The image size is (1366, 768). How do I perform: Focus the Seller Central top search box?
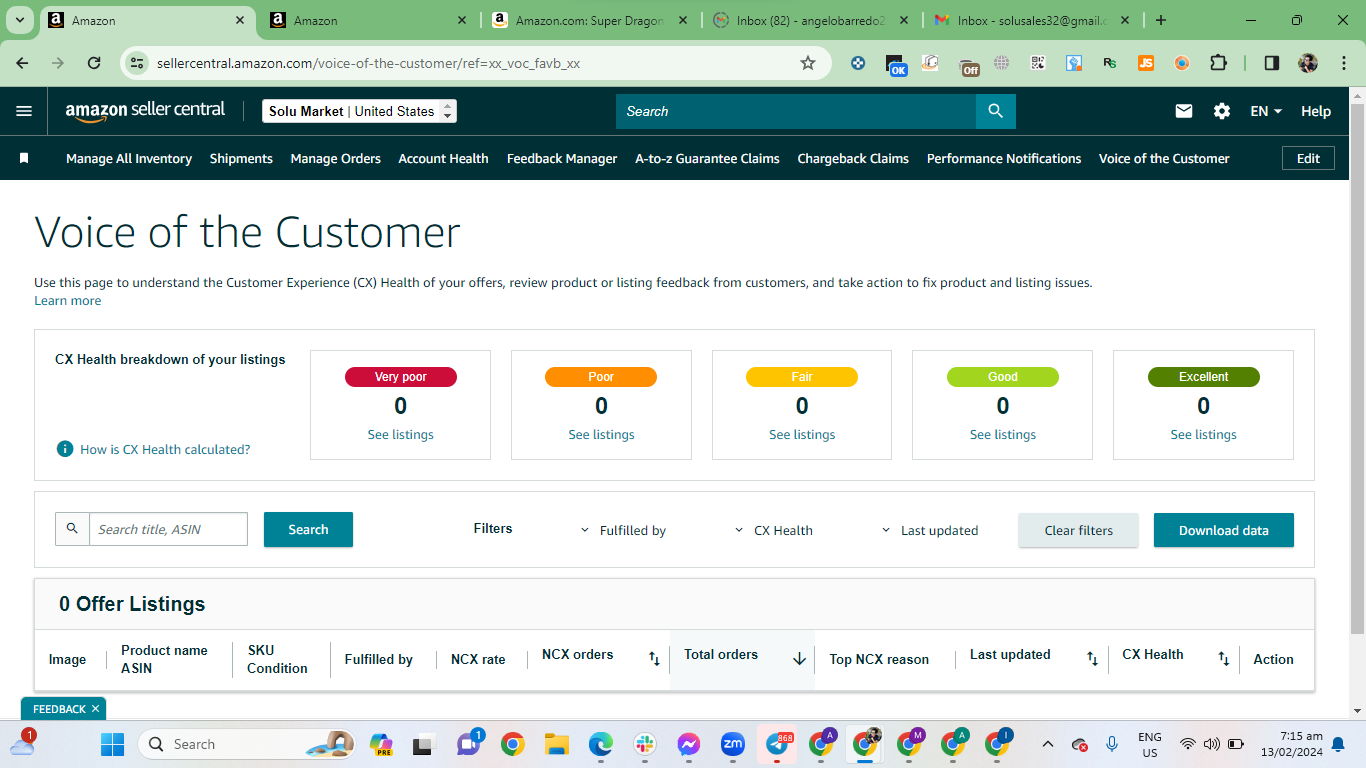click(796, 111)
